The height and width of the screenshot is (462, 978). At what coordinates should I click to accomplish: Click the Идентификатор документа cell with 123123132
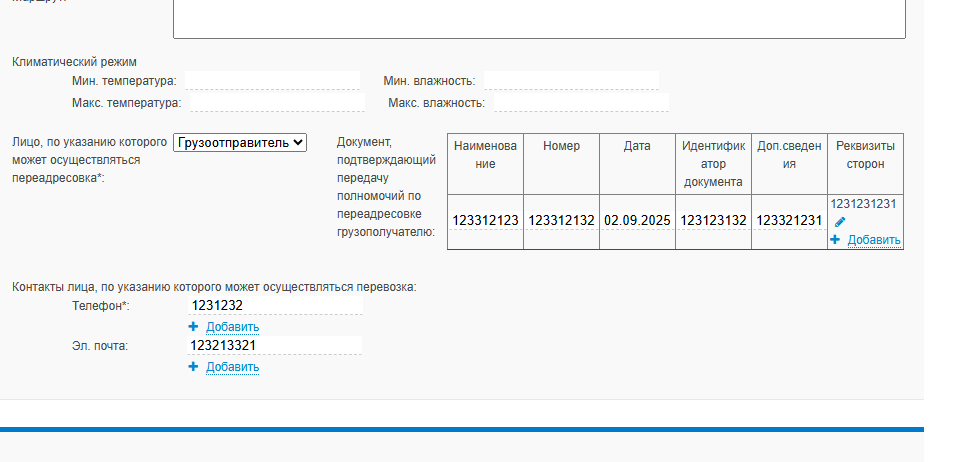coord(714,221)
